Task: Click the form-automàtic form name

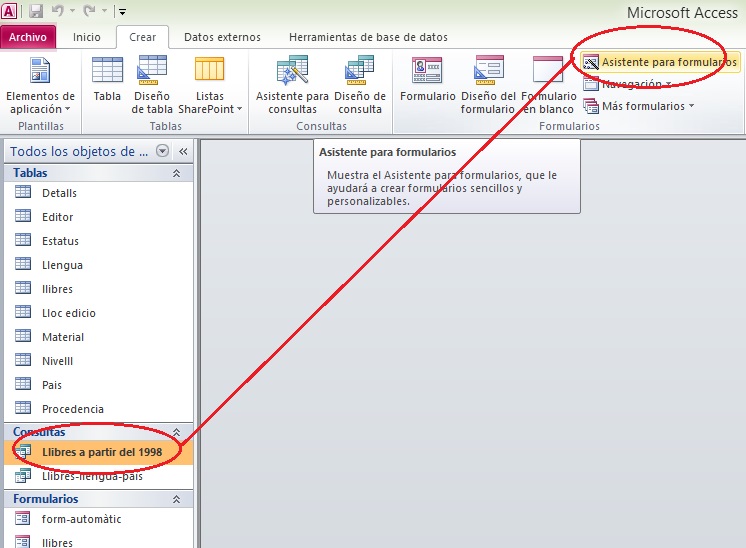Action: pos(81,519)
